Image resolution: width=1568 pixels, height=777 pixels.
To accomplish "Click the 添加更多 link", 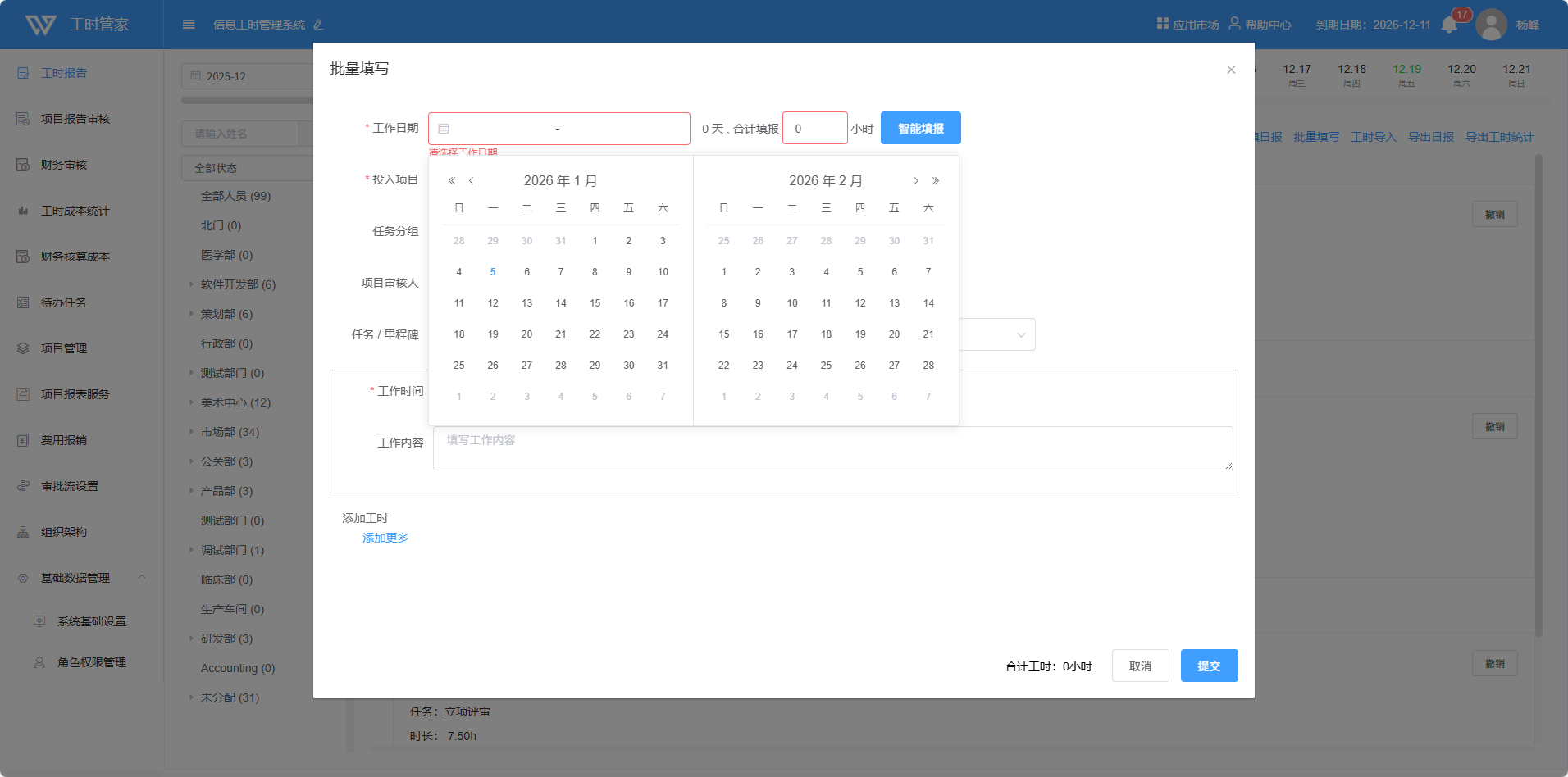I will coord(385,538).
